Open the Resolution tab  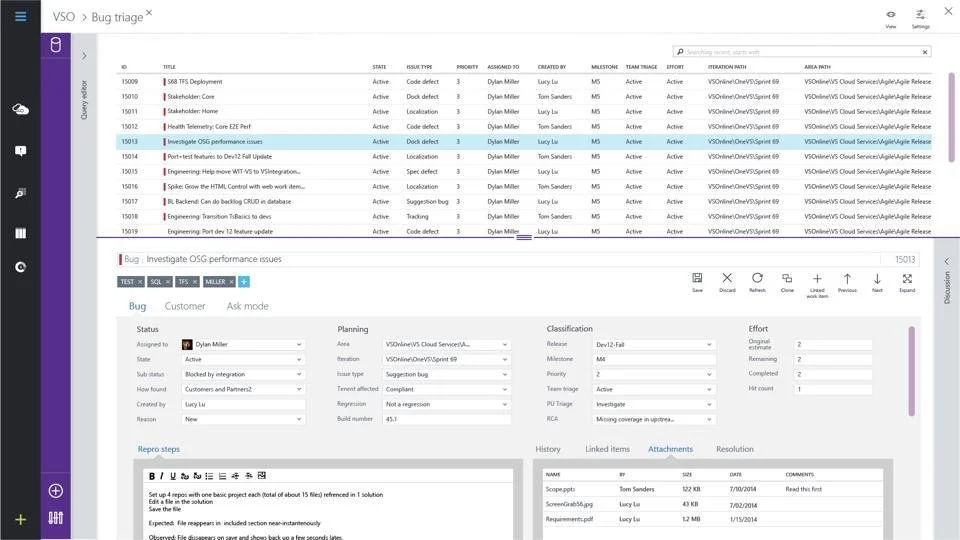tap(735, 449)
